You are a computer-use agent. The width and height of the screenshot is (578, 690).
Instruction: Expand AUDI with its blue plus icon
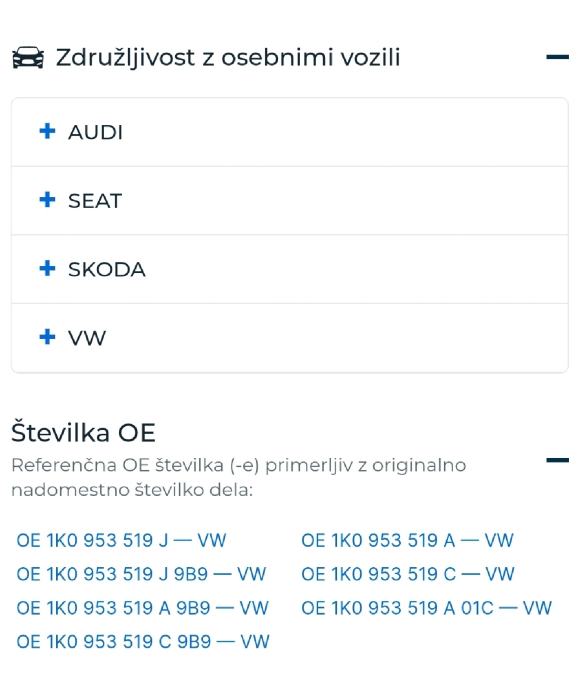point(48,131)
